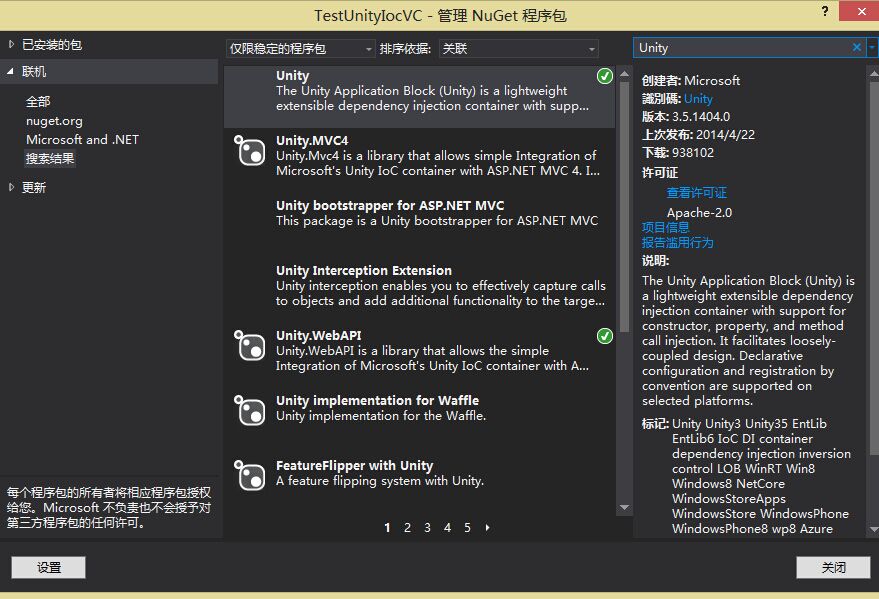Viewport: 879px width, 599px height.
Task: Select Unity implementation for Waffle title
Action: pos(377,400)
